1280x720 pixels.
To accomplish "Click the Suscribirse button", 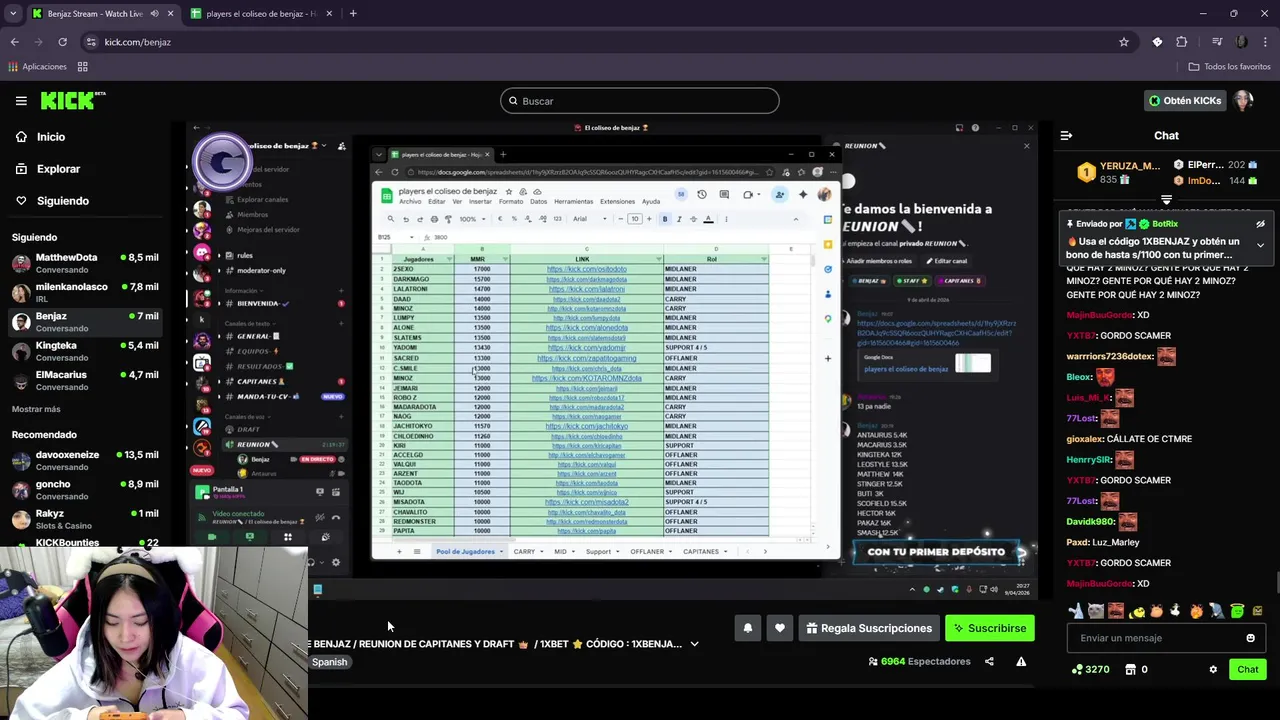I will tap(990, 628).
